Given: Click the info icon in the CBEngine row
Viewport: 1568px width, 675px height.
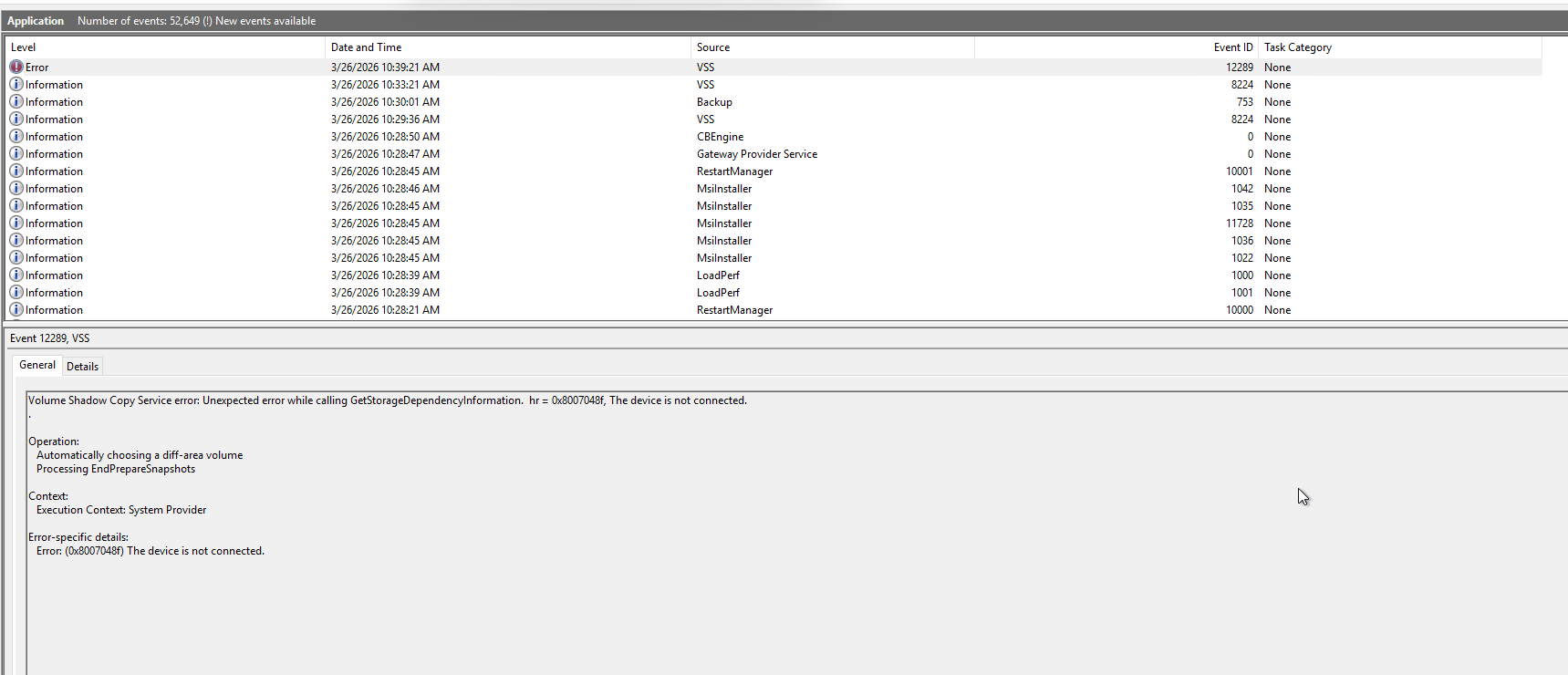Looking at the screenshot, I should (x=16, y=136).
